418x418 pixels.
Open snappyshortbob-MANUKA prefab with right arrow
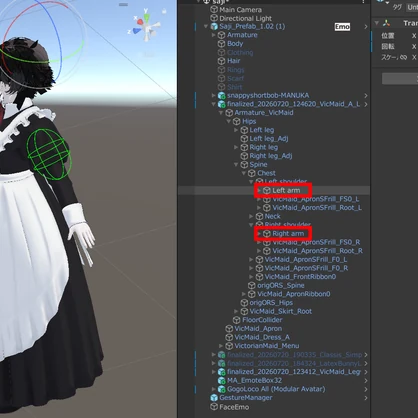pos(366,96)
